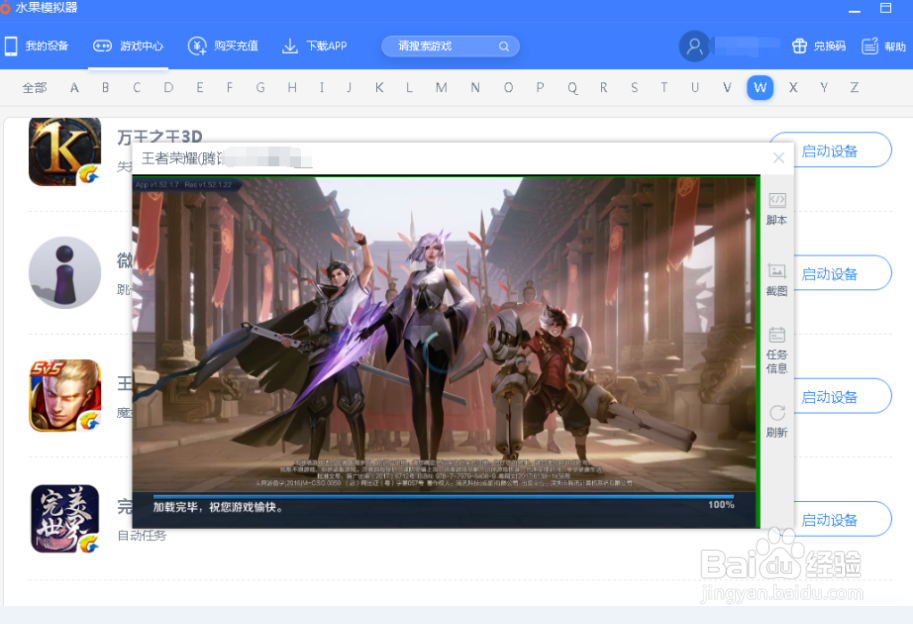Open the 帮助 help menu
This screenshot has height=624, width=913.
pyautogui.click(x=883, y=46)
